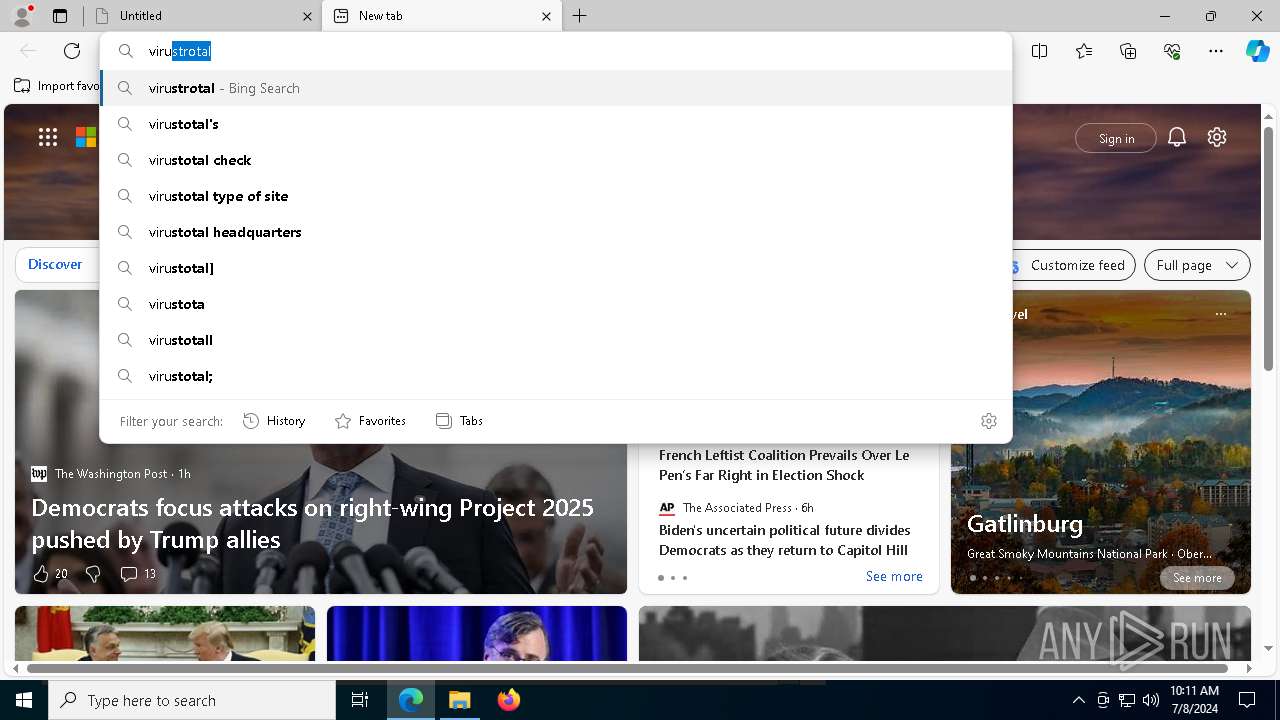Close the New tab tab
Viewport: 1280px width, 720px height.
click(546, 16)
